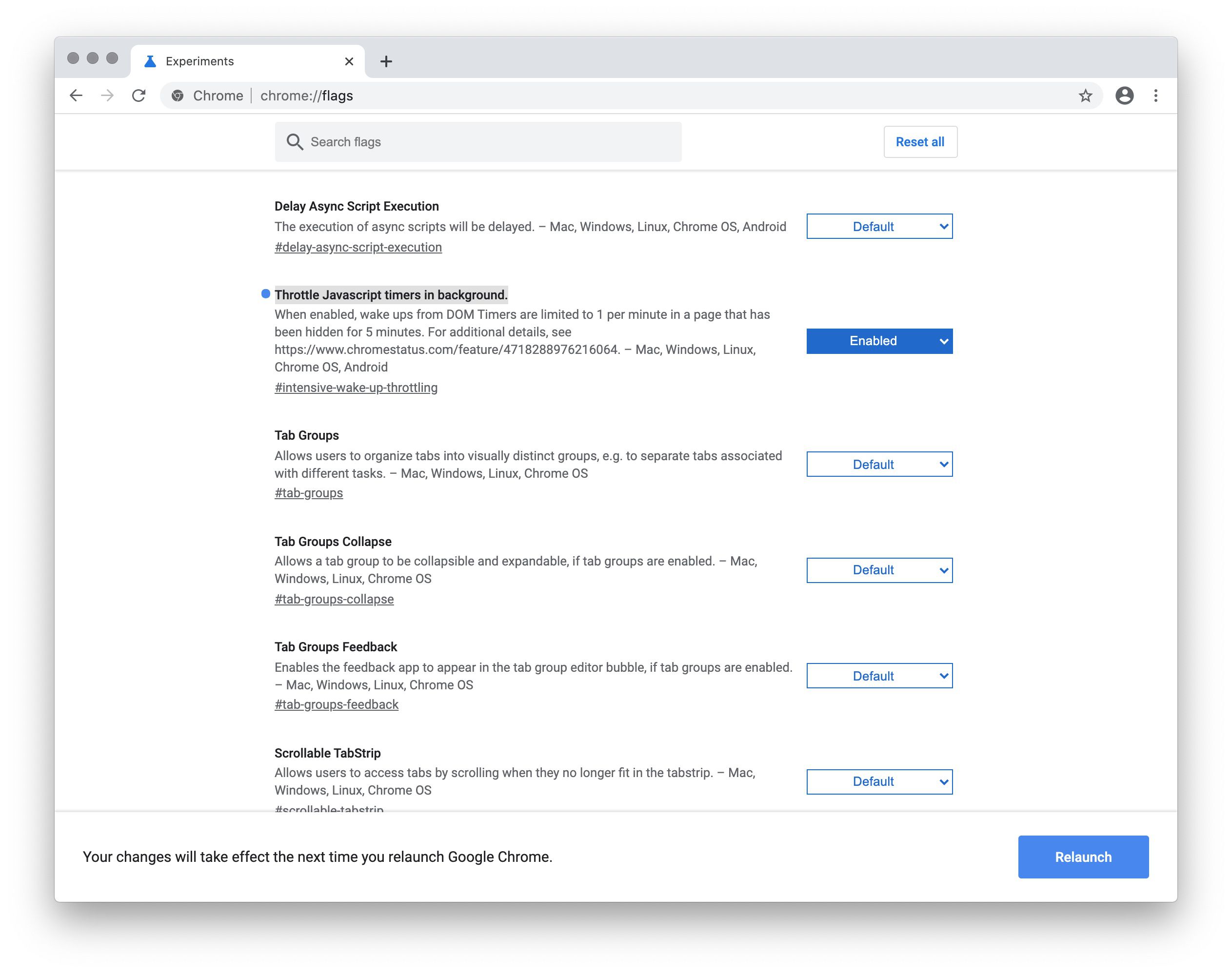Open the Tab Groups setting dropdown
The height and width of the screenshot is (974, 1232).
tap(878, 464)
